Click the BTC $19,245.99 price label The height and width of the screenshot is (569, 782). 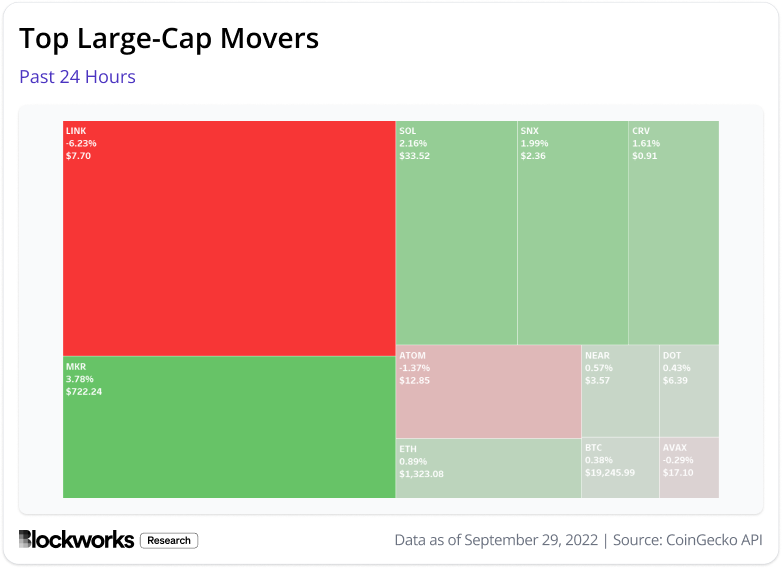point(610,472)
